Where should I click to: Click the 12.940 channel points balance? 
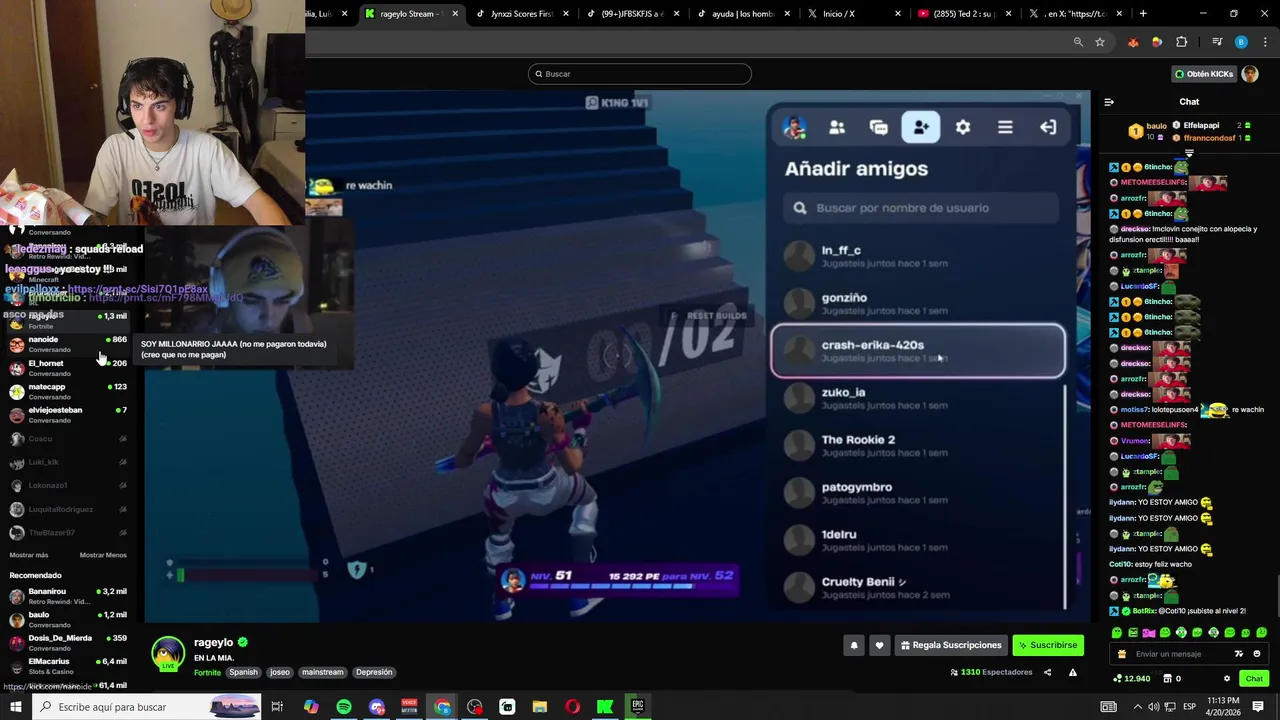coord(1131,679)
